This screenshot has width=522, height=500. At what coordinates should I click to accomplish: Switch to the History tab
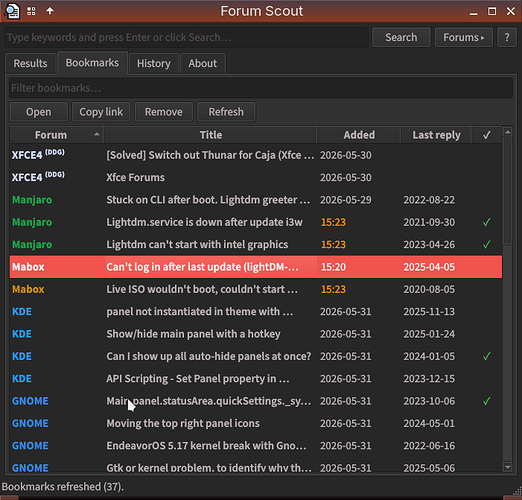click(x=154, y=63)
